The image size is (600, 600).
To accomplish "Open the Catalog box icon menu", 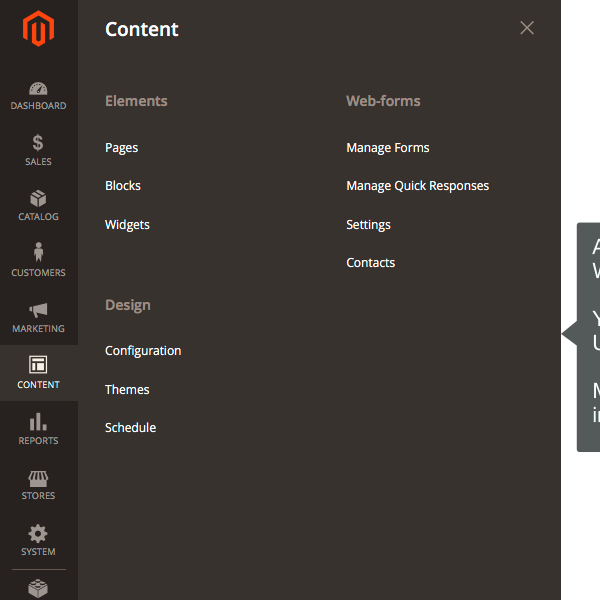I will (38, 199).
